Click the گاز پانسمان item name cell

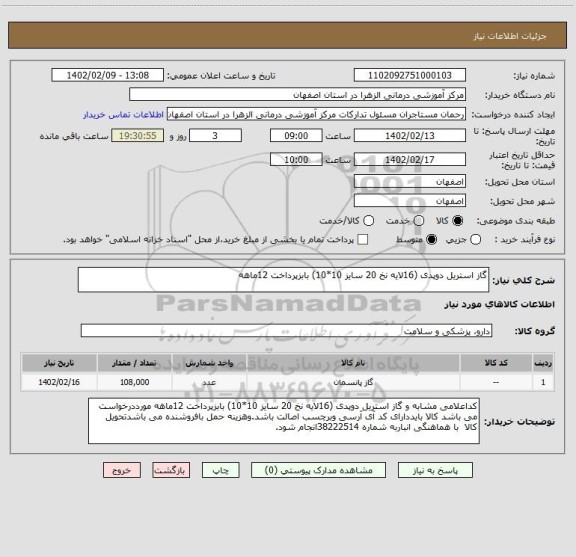click(353, 382)
